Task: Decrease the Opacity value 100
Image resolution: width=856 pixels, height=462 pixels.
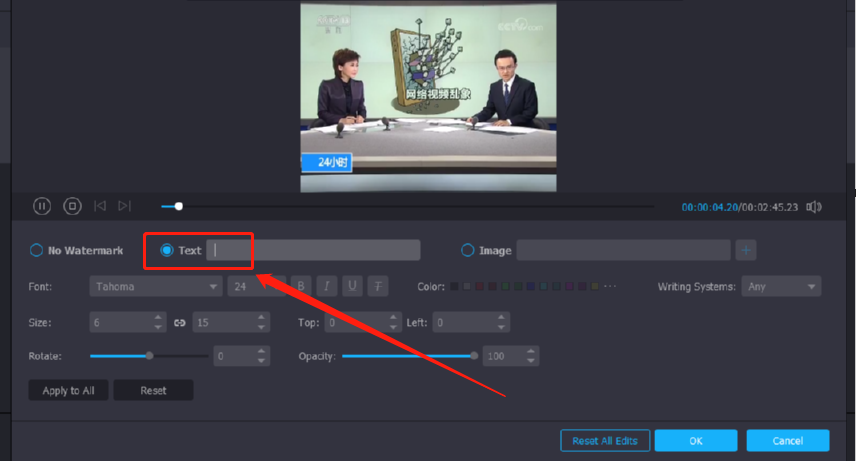Action: pos(531,361)
